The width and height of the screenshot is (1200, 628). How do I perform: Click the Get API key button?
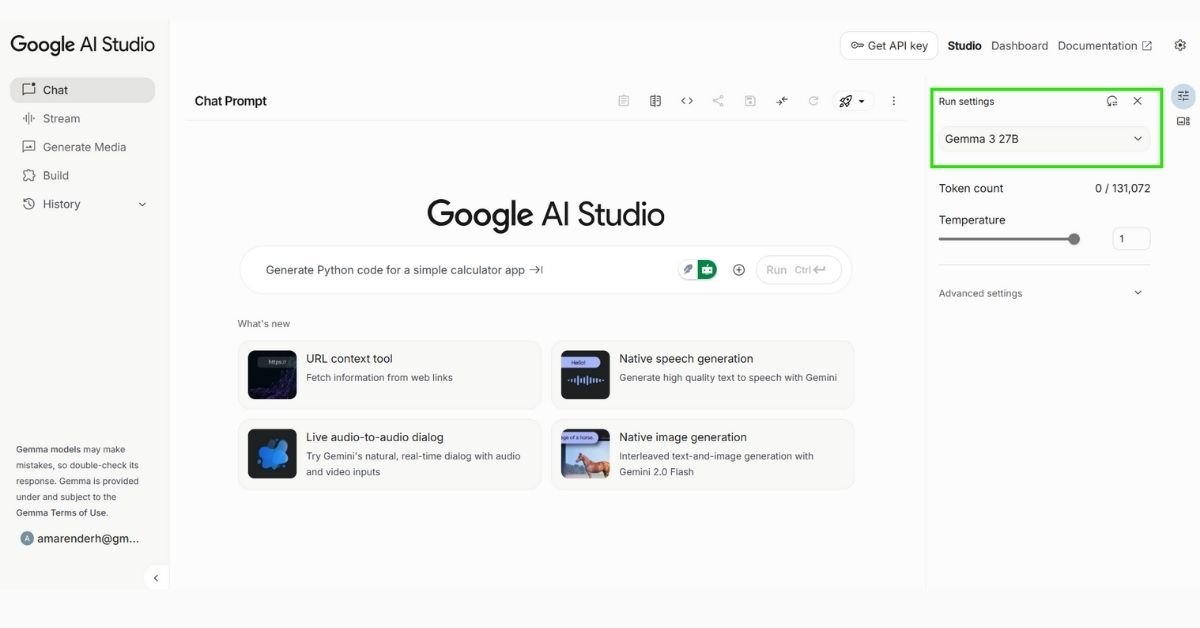[888, 45]
